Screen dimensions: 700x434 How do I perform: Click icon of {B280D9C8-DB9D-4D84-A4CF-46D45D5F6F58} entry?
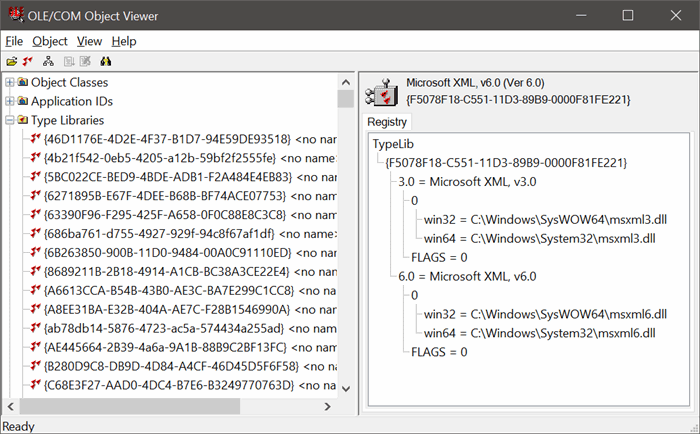(x=36, y=366)
